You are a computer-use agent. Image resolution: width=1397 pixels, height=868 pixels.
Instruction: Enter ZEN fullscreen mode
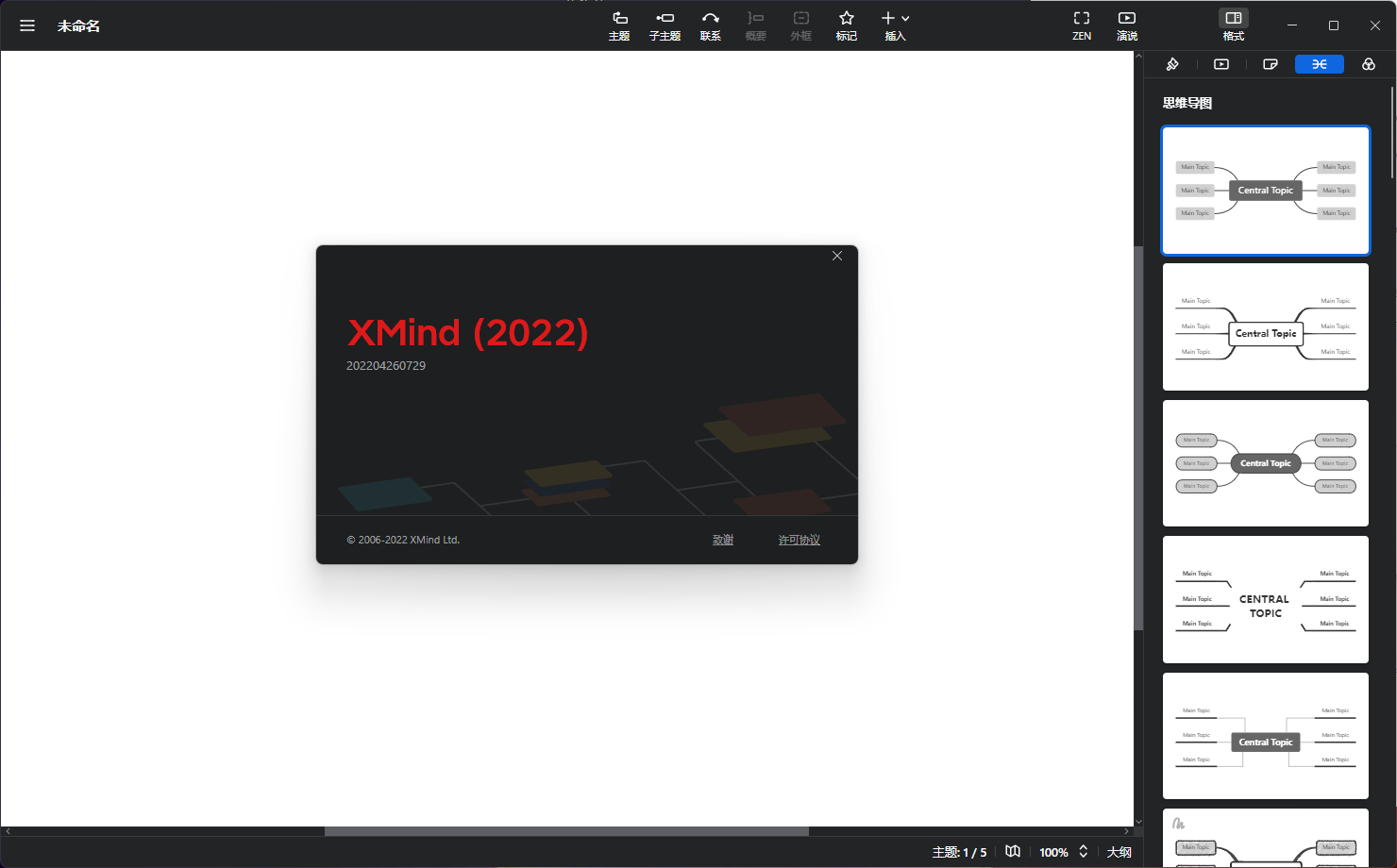click(1082, 25)
